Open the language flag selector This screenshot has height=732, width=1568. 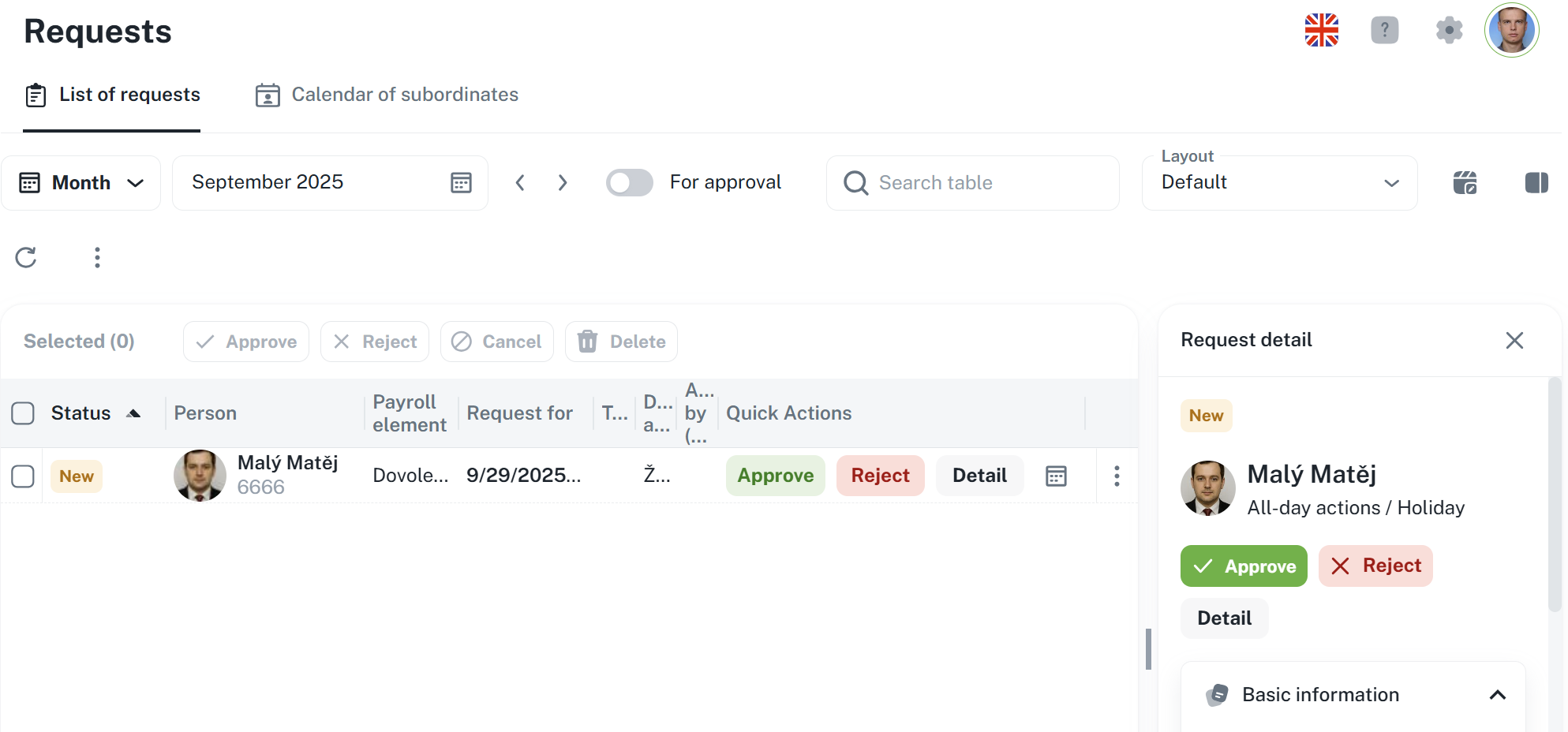coord(1321,31)
